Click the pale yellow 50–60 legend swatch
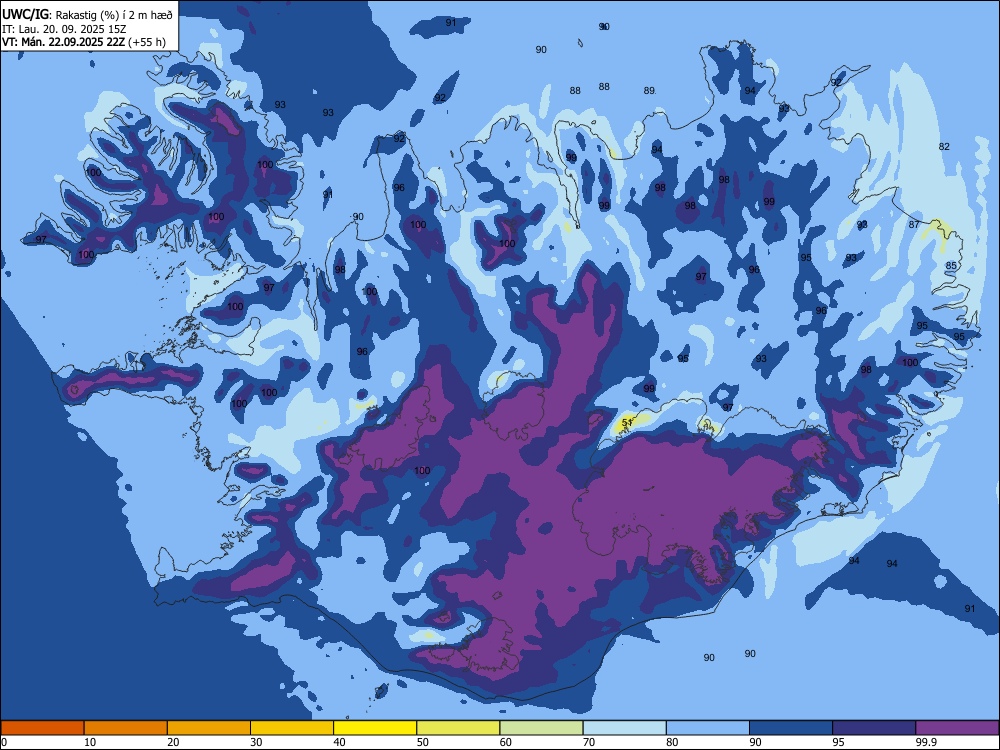Image resolution: width=1000 pixels, height=750 pixels. point(458,728)
